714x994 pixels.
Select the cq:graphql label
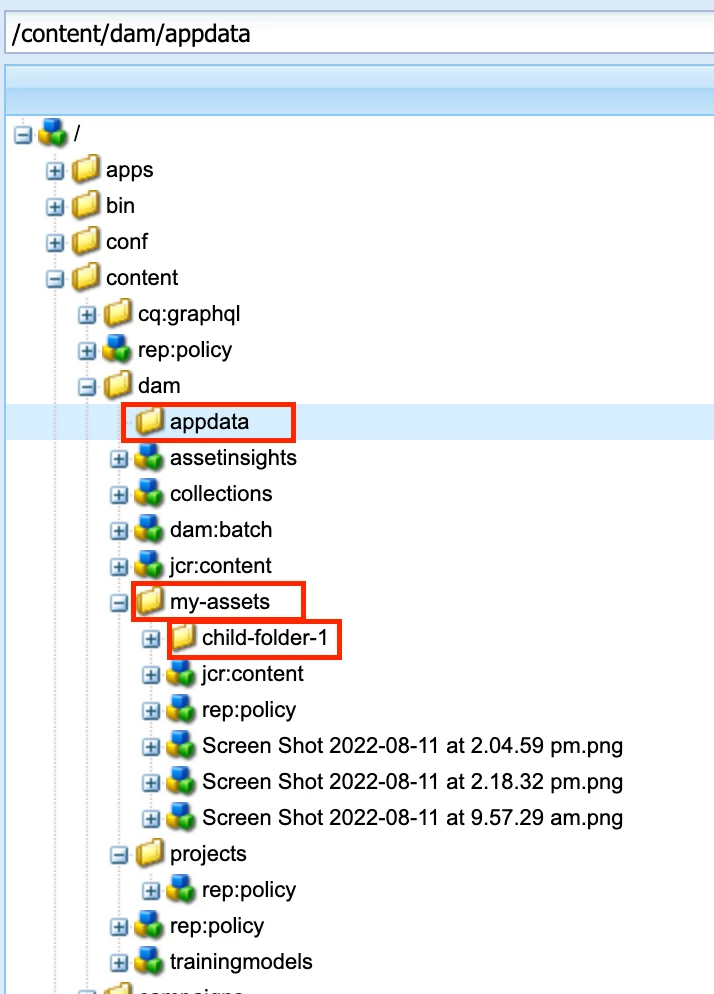coord(189,314)
